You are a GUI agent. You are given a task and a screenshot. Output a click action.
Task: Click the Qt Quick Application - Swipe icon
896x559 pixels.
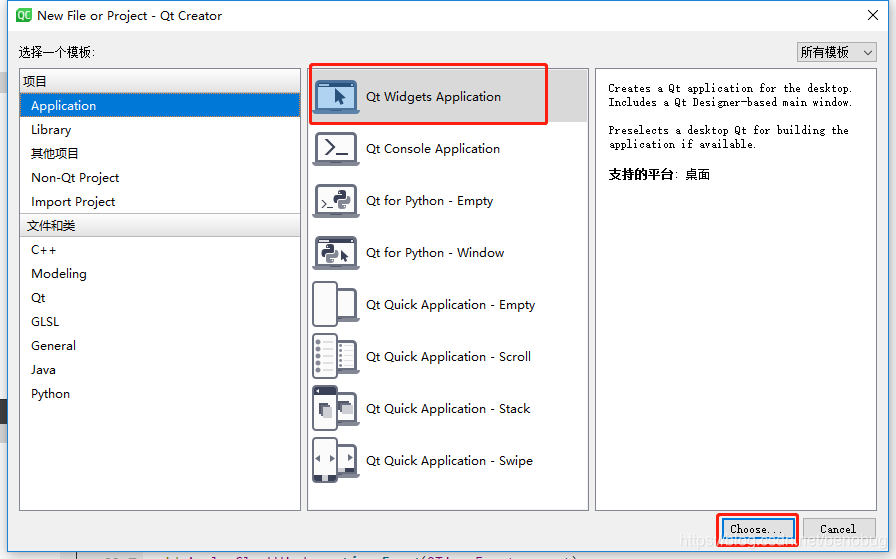click(x=336, y=460)
